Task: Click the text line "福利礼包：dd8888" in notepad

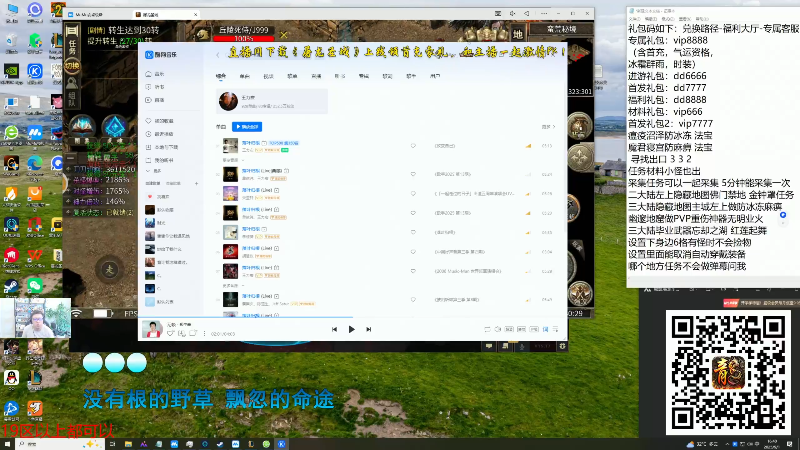Action: coord(667,100)
